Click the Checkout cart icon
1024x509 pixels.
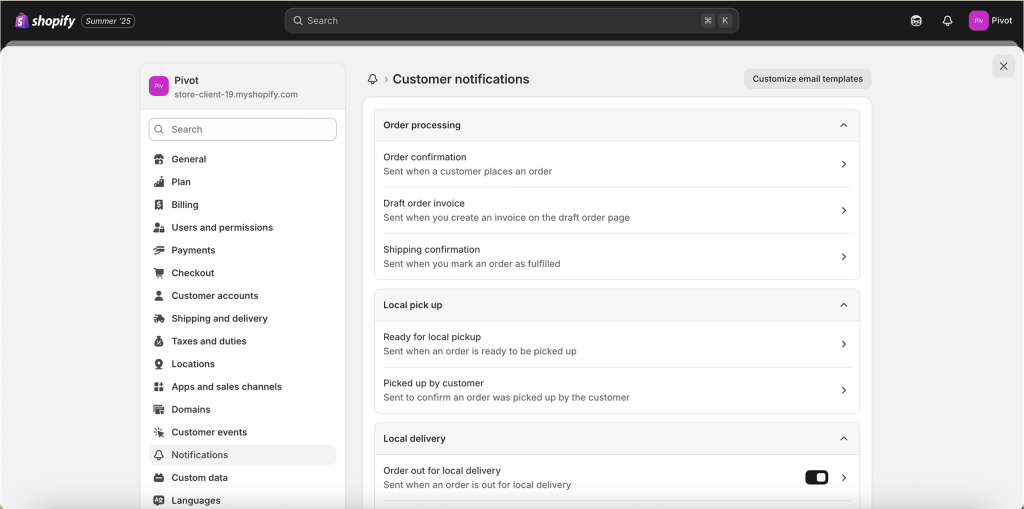[x=159, y=273]
